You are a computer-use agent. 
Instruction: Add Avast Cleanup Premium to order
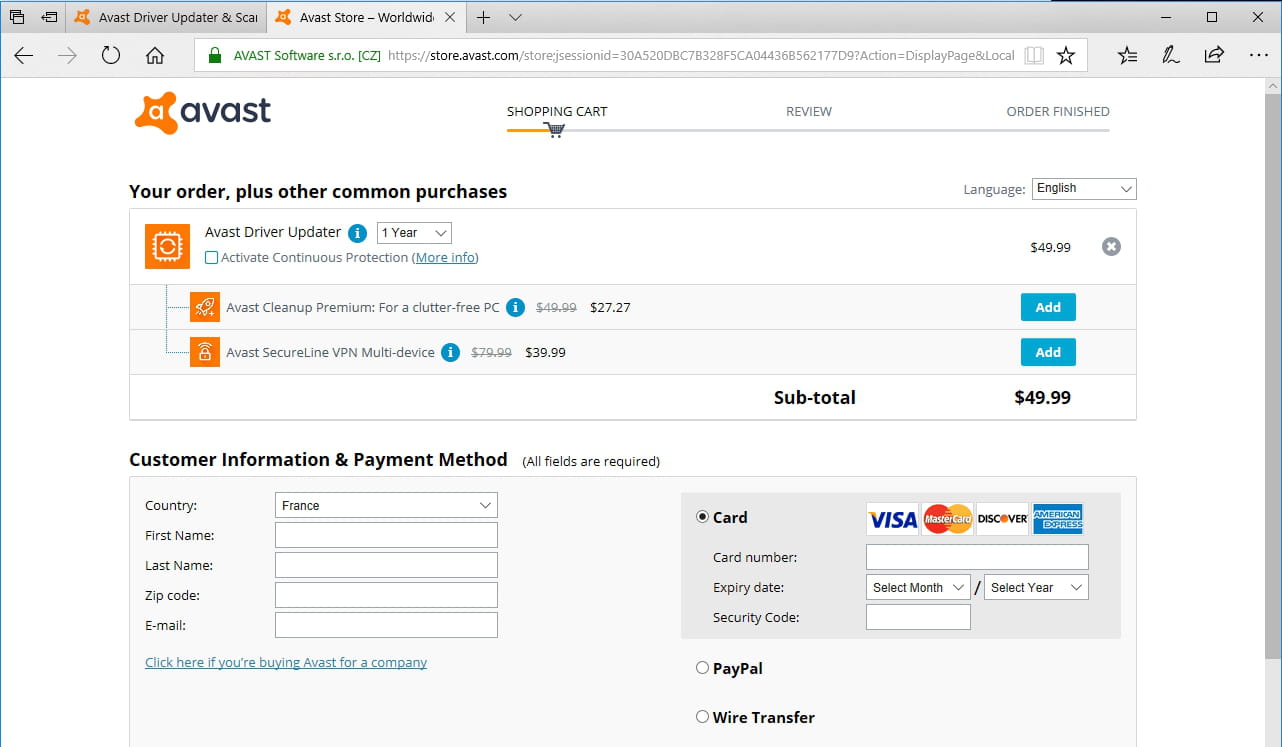click(1048, 307)
